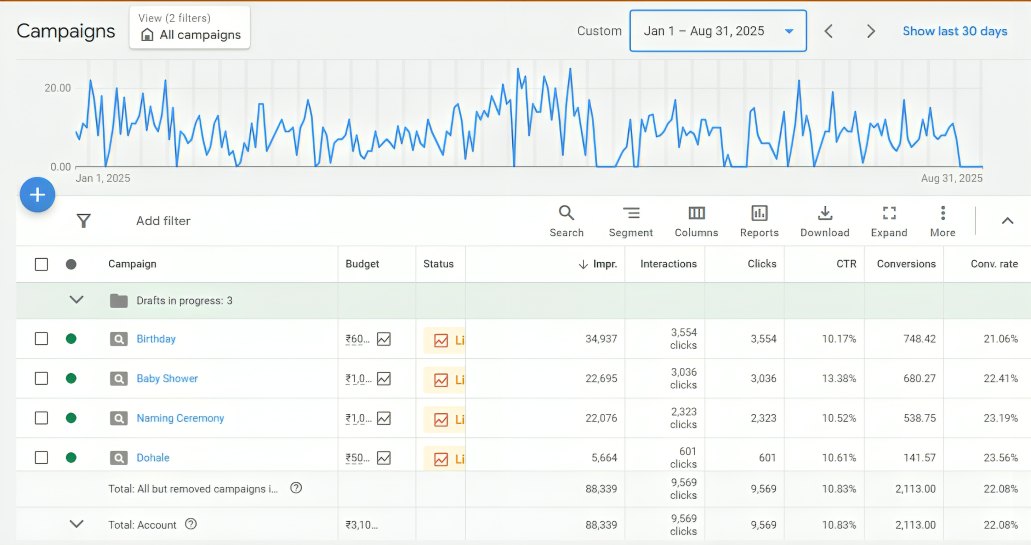Open the filter funnel icon
The height and width of the screenshot is (545, 1031).
click(x=84, y=221)
